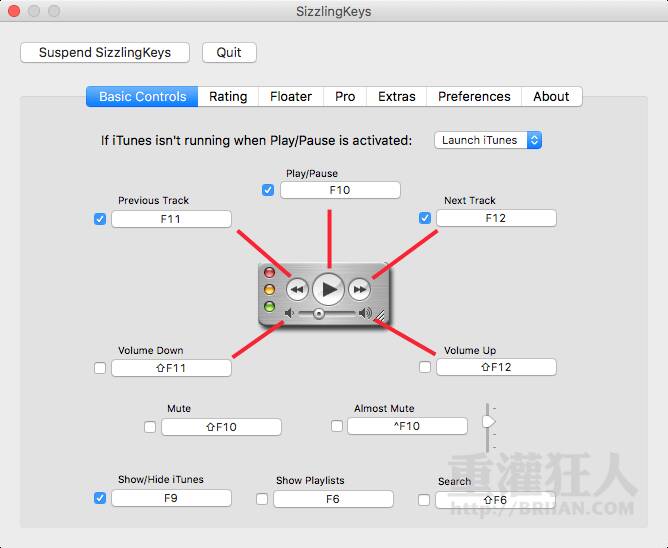Disable the Play/Pause hotkey checkbox
Screen dimensions: 668x548
click(268, 190)
